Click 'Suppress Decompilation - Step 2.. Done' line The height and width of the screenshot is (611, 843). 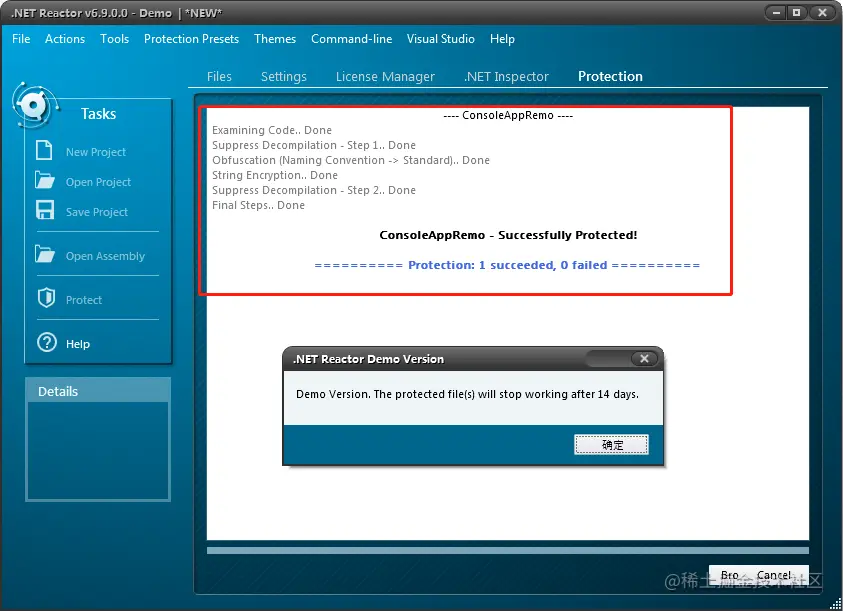(313, 190)
